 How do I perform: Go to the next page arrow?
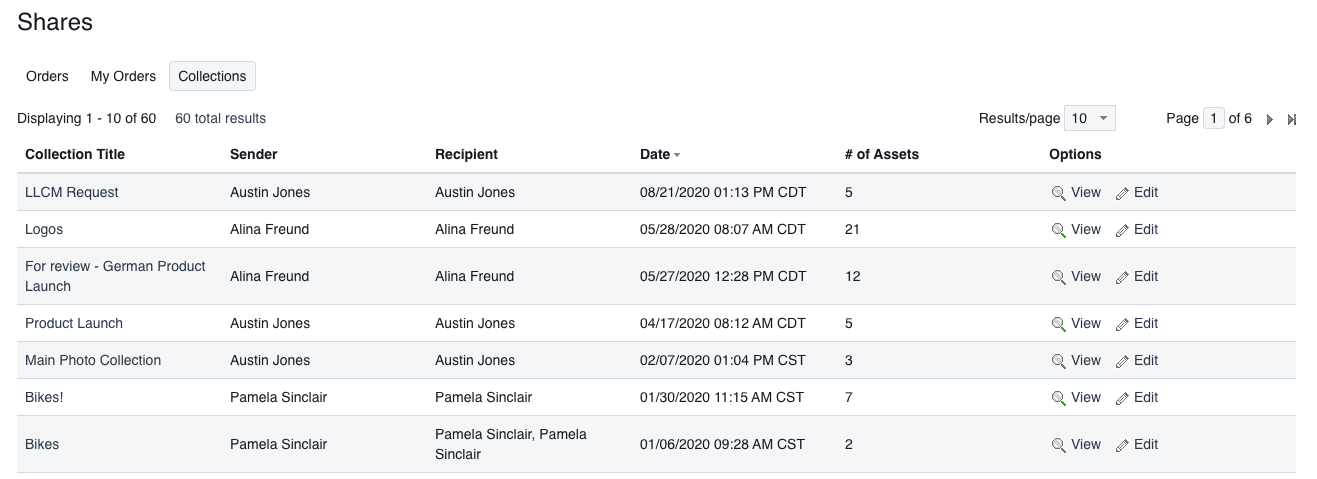click(1270, 119)
